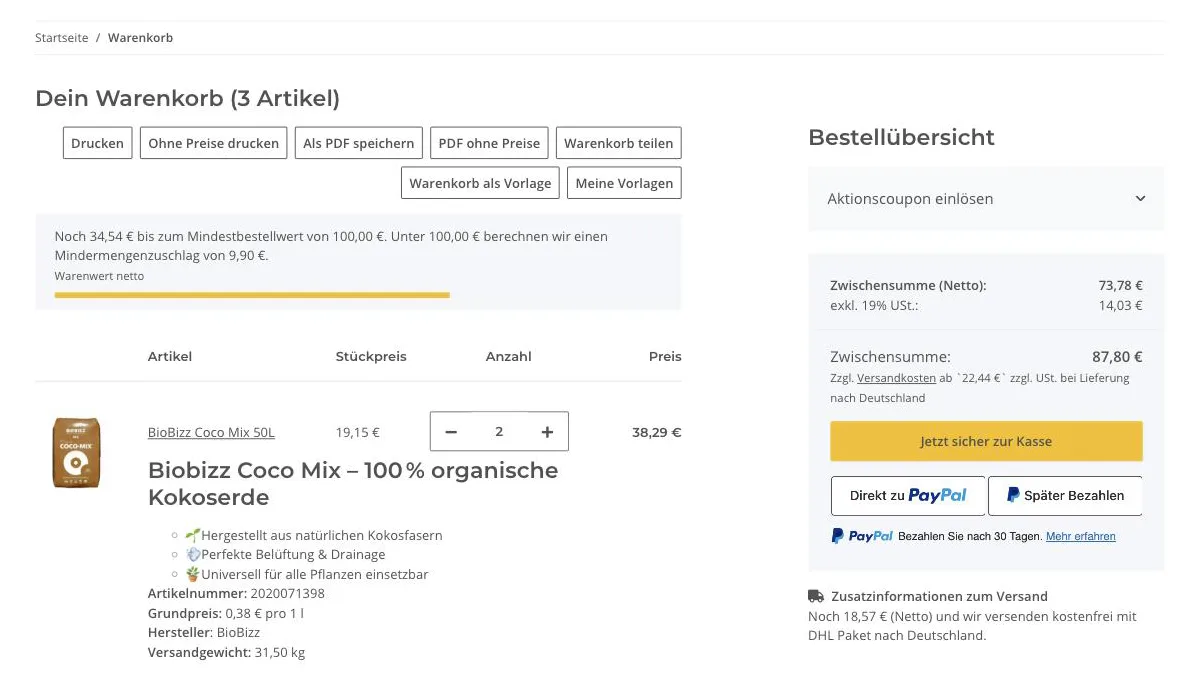Open the Versandkosten link
The image size is (1200, 675).
[x=896, y=378]
